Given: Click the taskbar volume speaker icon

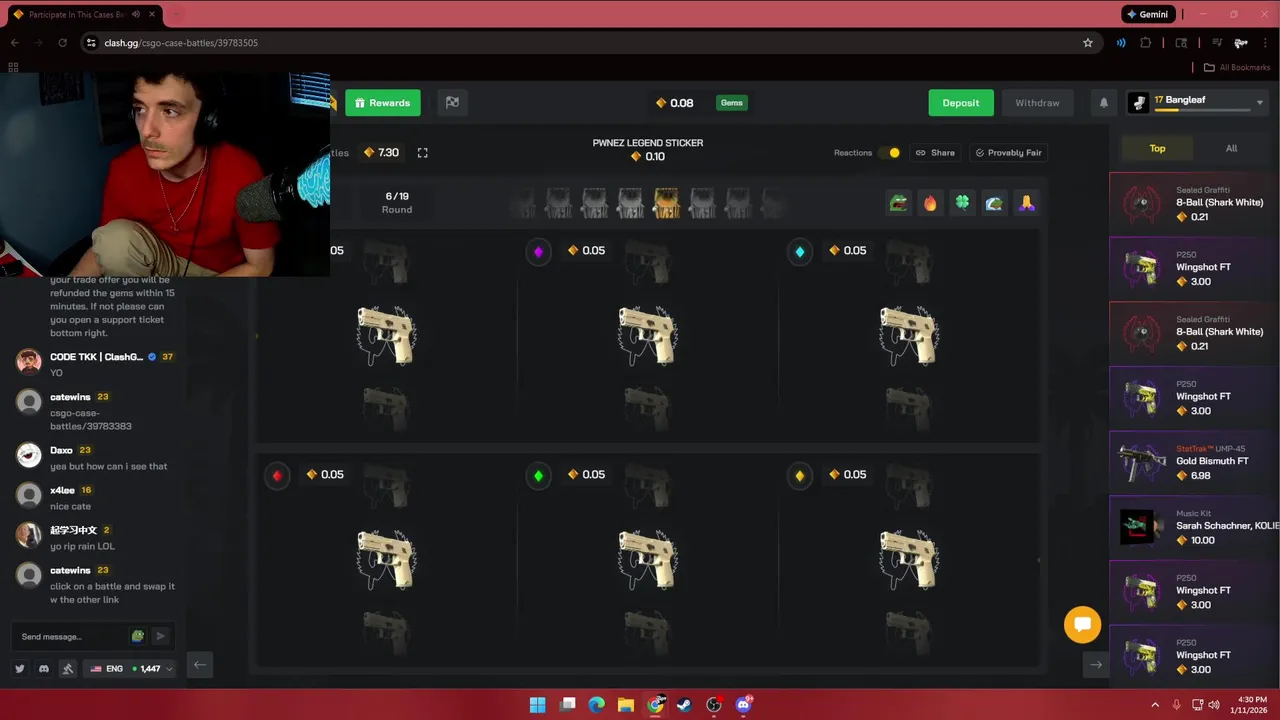Looking at the screenshot, I should (1214, 705).
